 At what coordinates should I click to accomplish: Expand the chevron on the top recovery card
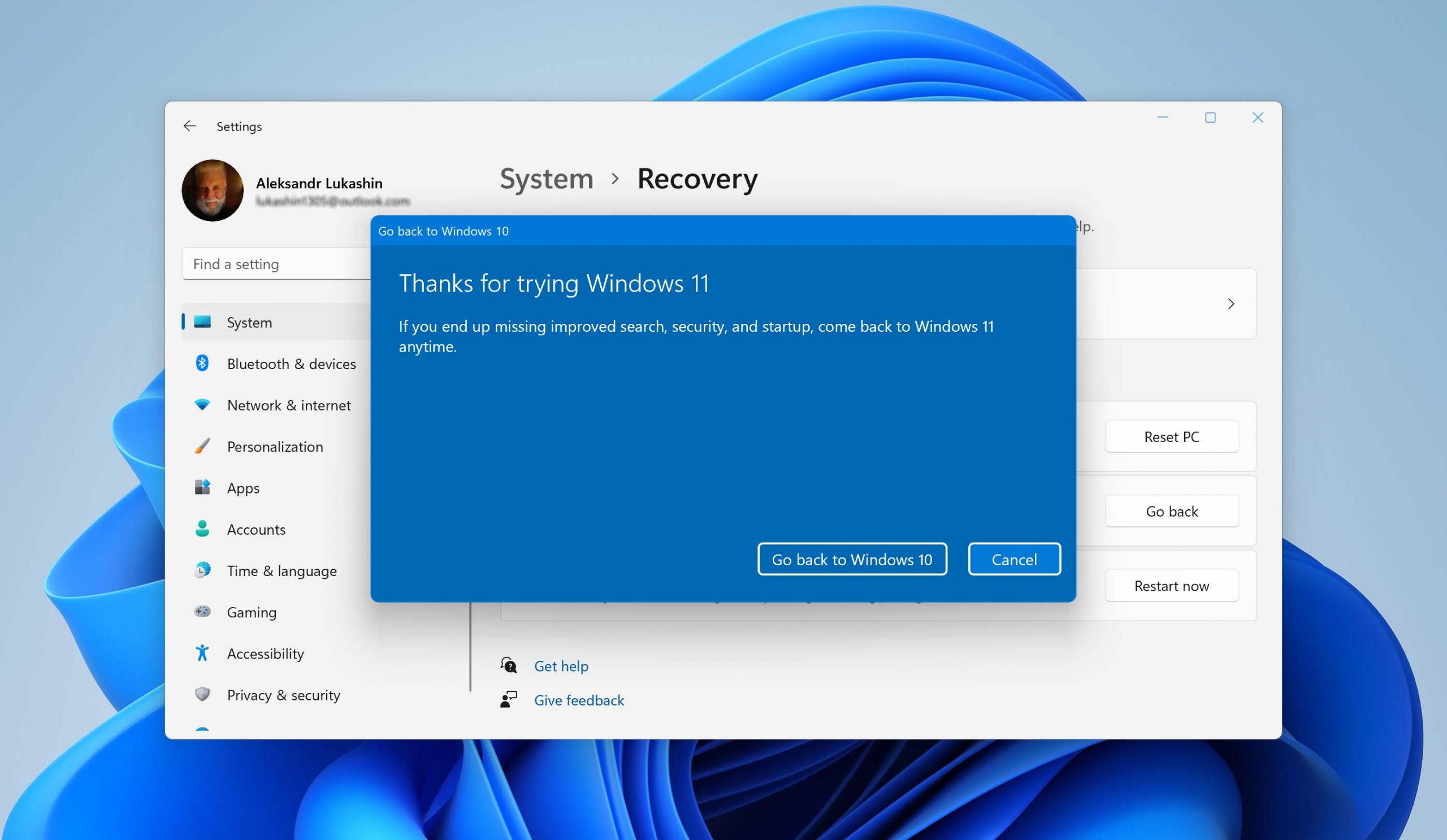point(1231,303)
